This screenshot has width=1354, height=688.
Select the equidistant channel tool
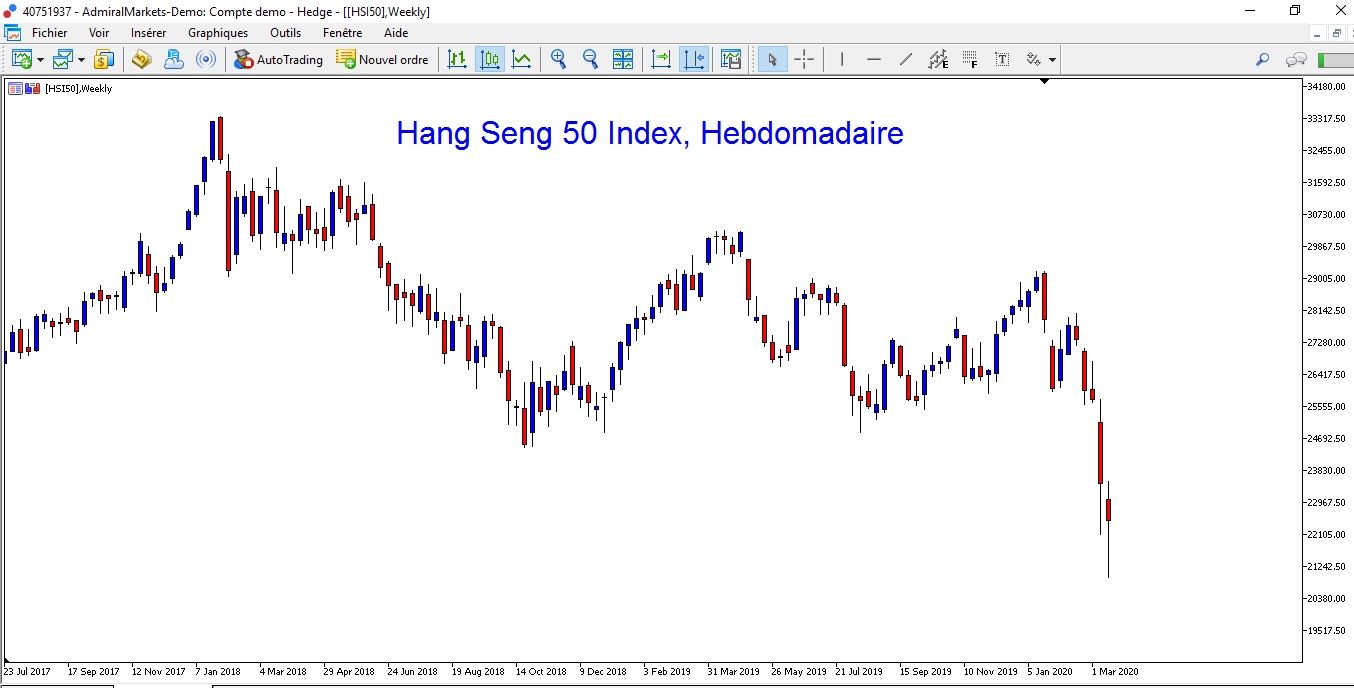(x=938, y=59)
